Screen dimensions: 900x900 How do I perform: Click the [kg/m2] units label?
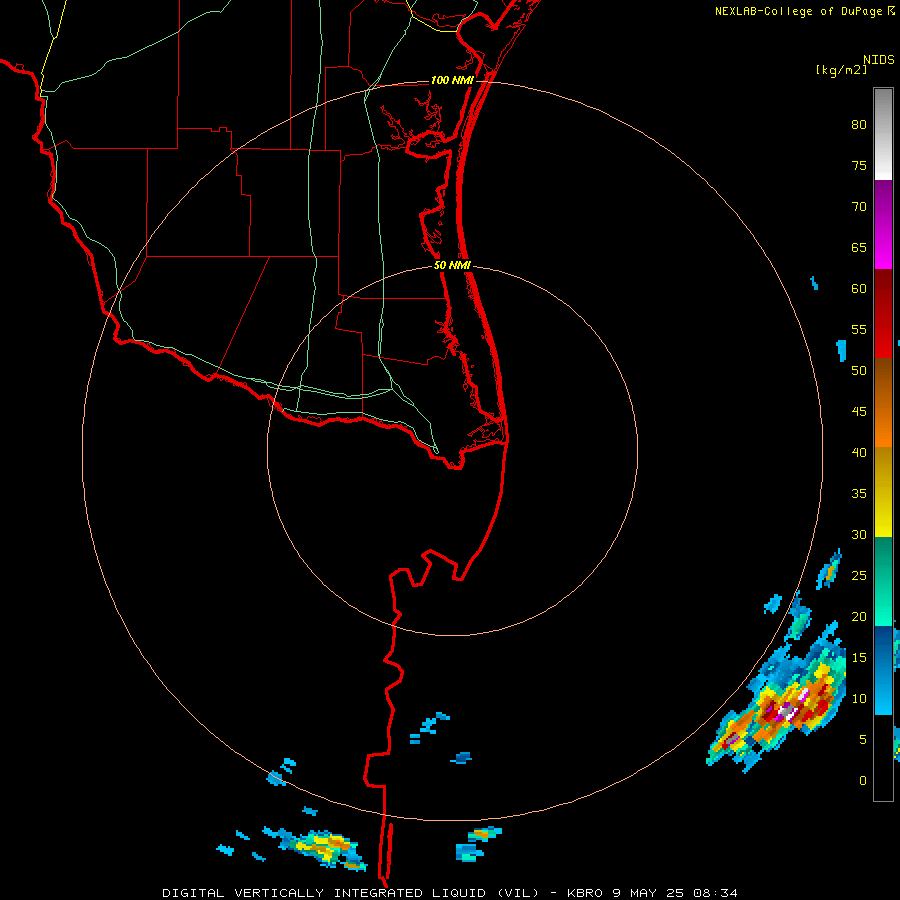point(841,70)
